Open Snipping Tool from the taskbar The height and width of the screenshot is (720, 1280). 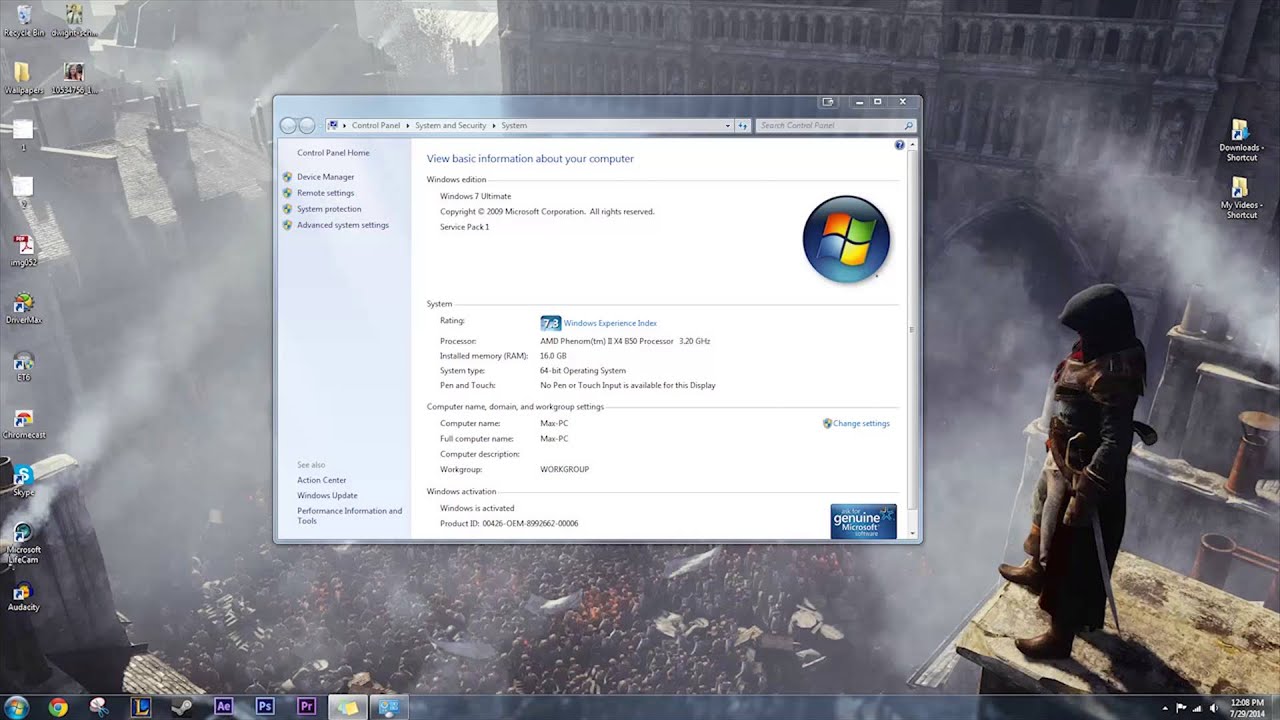point(98,707)
